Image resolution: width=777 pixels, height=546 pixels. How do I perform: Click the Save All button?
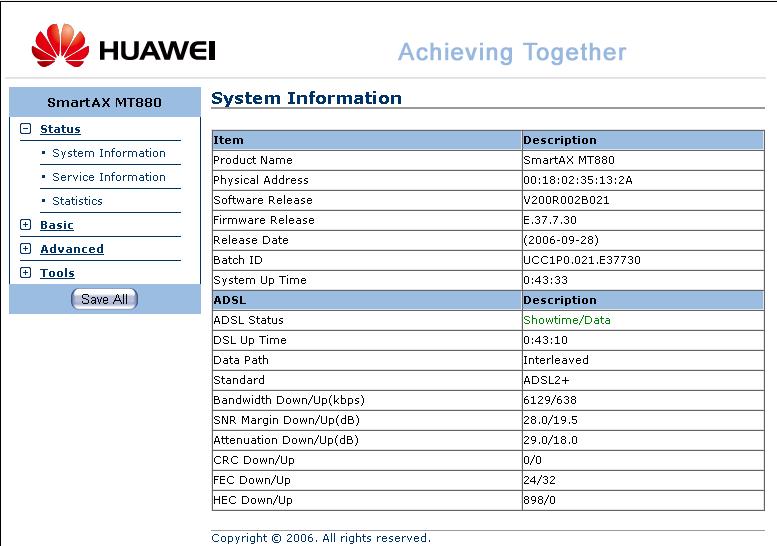[105, 299]
